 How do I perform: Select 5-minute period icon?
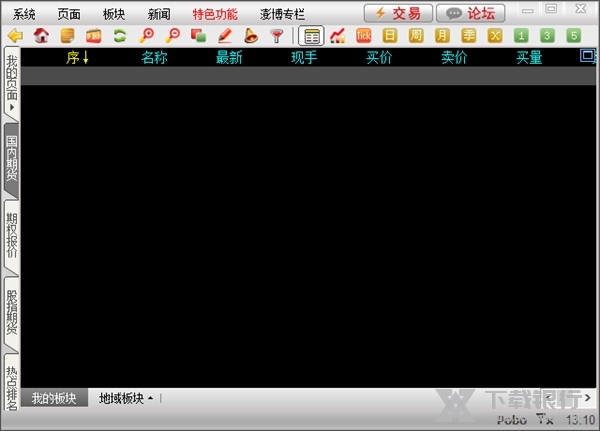(x=574, y=36)
